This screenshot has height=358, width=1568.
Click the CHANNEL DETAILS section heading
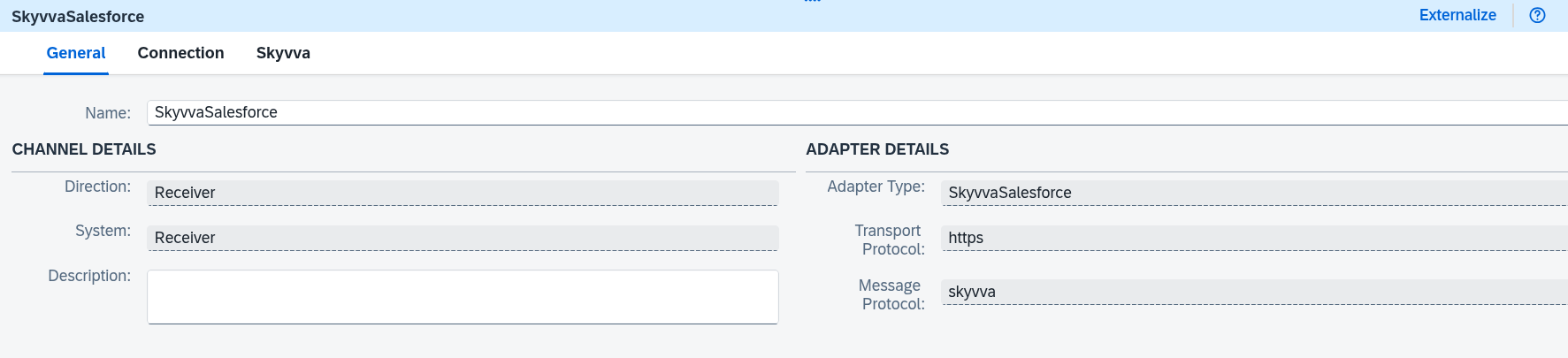pyautogui.click(x=84, y=149)
